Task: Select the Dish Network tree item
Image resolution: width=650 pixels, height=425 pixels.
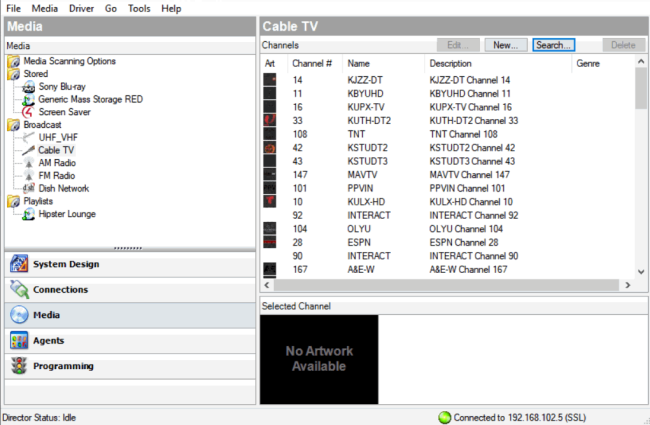Action: (64, 189)
